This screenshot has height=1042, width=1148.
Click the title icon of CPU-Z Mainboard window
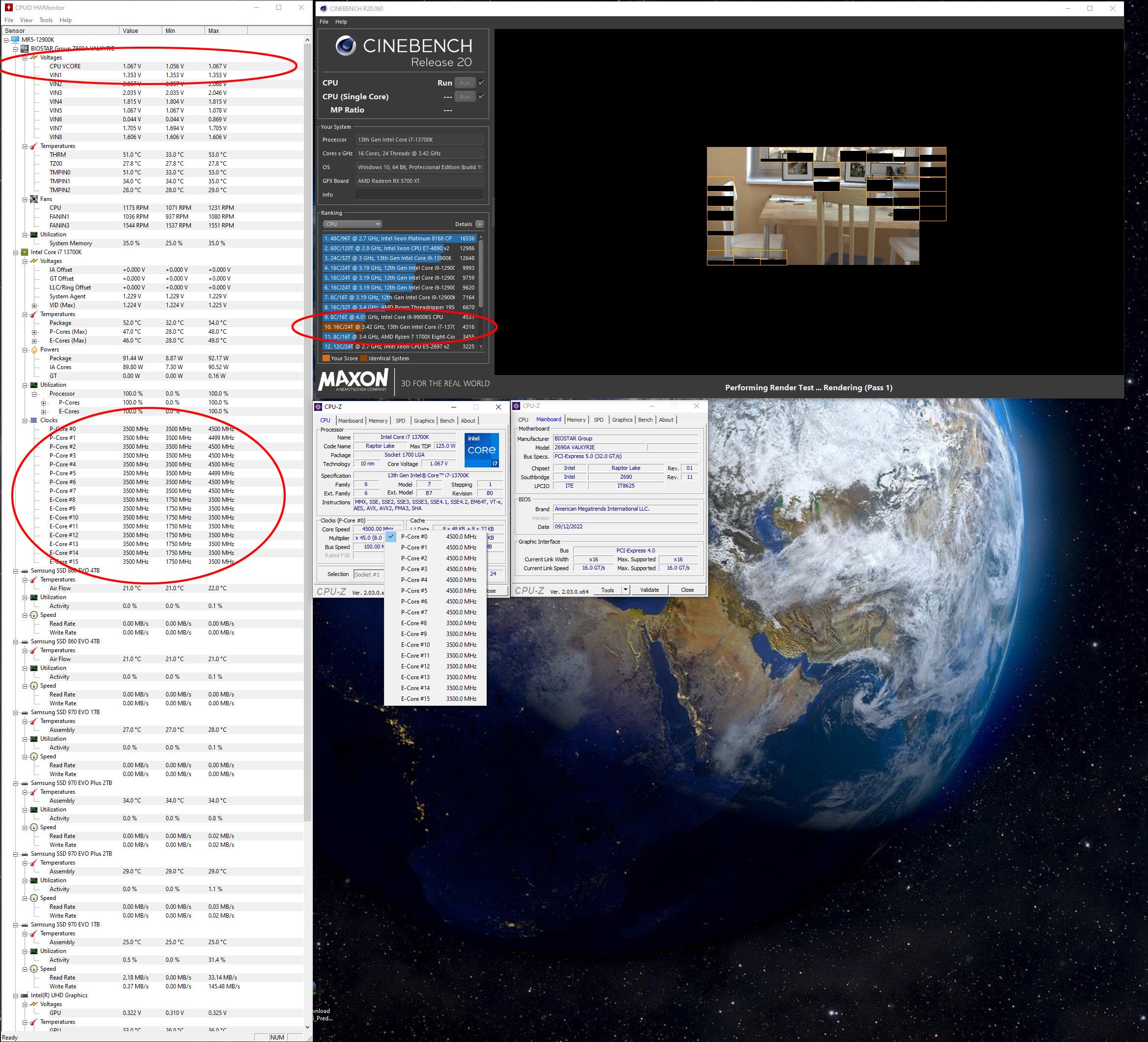pos(517,406)
